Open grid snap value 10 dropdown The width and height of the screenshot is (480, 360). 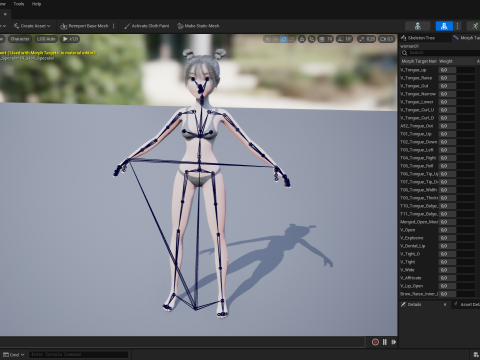click(329, 39)
